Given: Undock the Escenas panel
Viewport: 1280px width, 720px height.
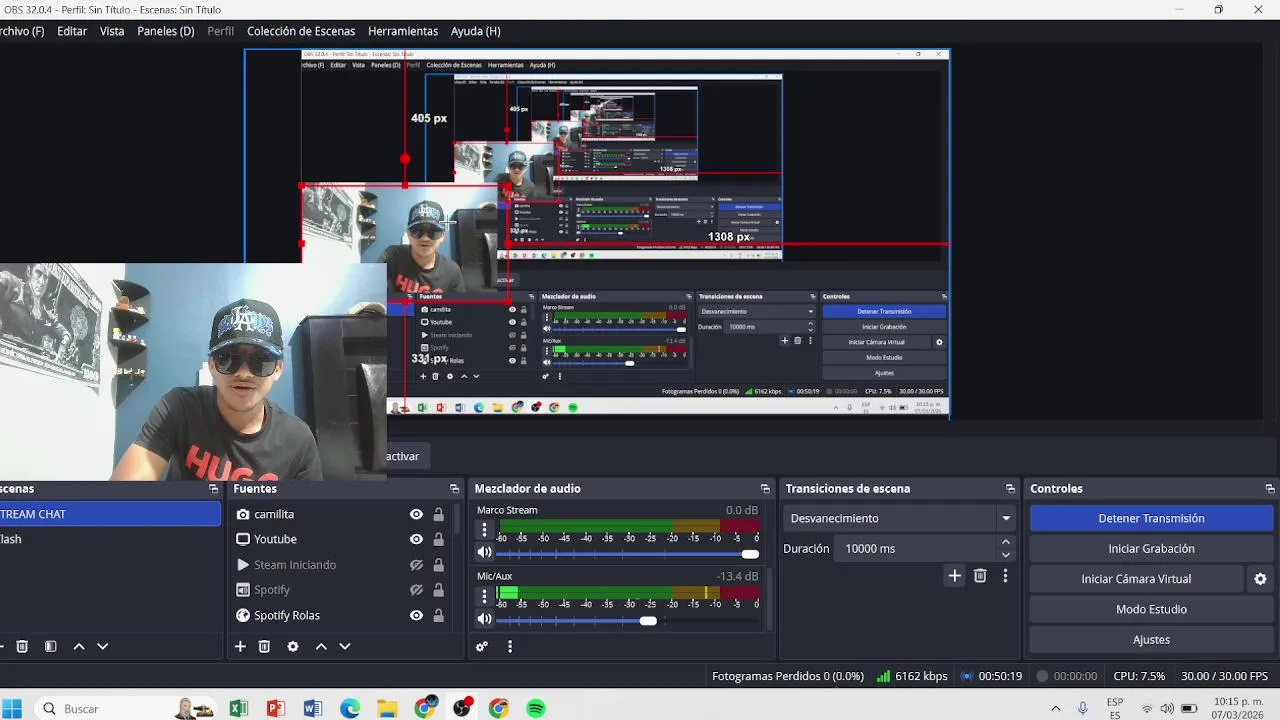Looking at the screenshot, I should [213, 489].
